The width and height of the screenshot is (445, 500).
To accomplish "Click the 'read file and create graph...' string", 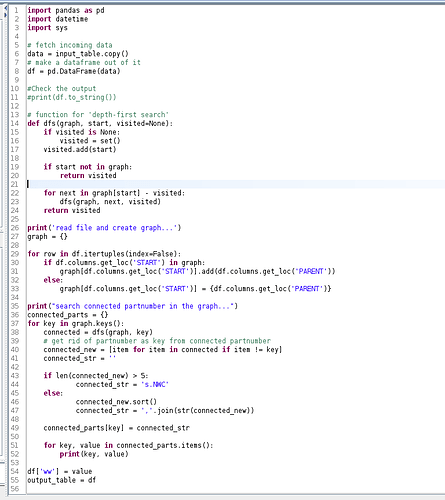I will point(115,228).
